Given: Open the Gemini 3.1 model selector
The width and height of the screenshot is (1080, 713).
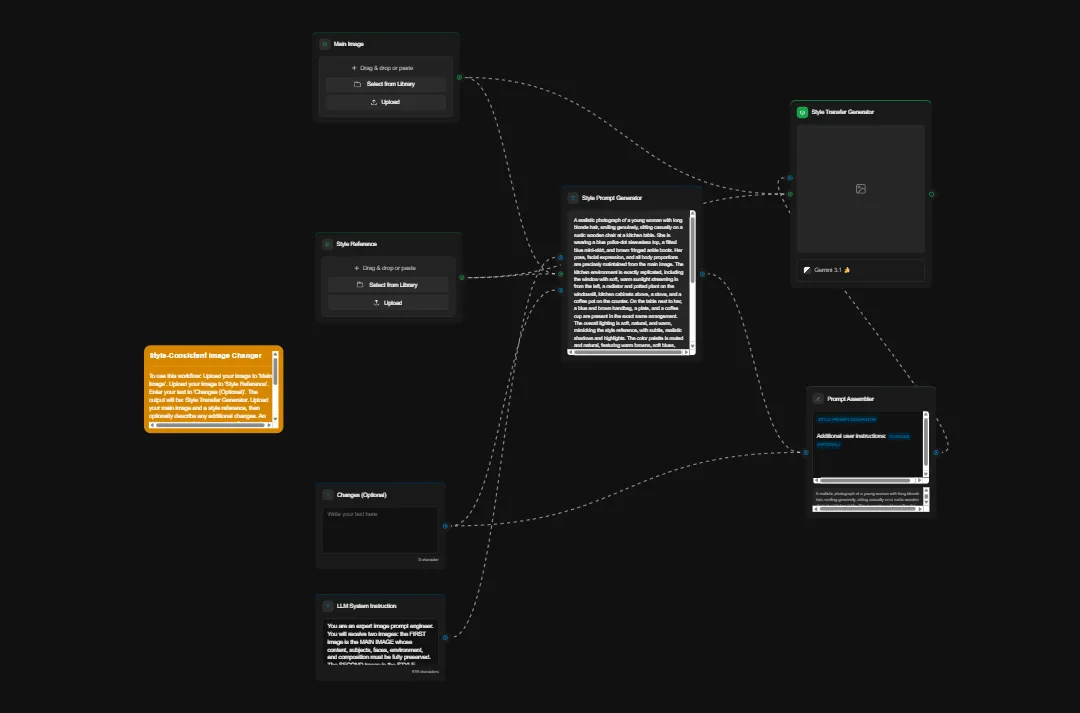Looking at the screenshot, I should pos(860,269).
